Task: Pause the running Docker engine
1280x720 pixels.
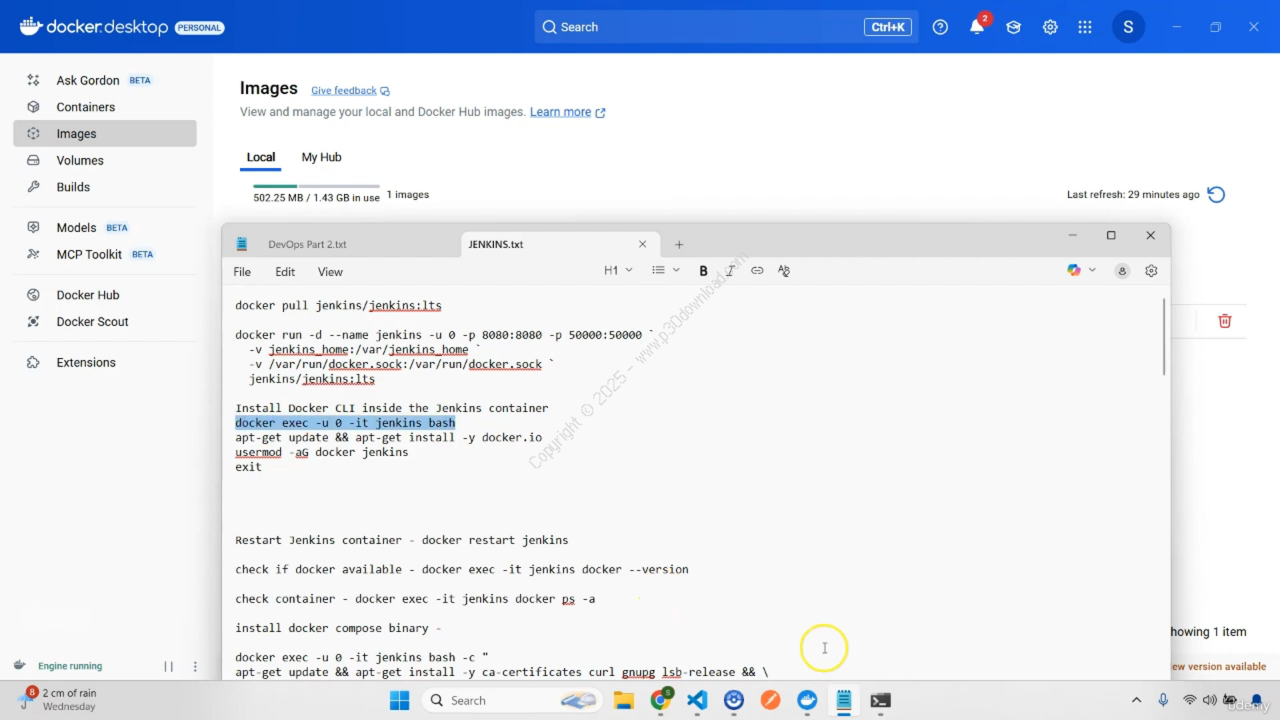Action: 169,666
